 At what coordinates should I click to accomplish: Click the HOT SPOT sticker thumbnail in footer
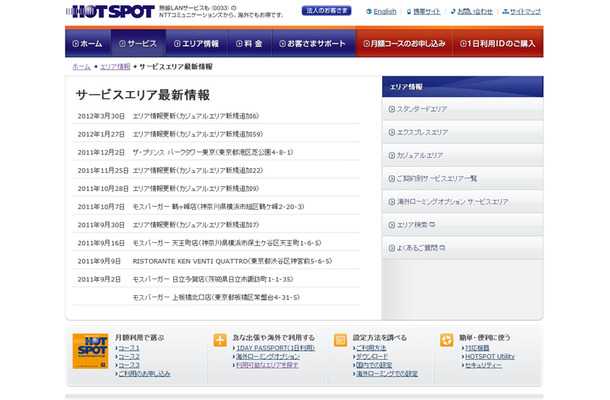coord(90,351)
